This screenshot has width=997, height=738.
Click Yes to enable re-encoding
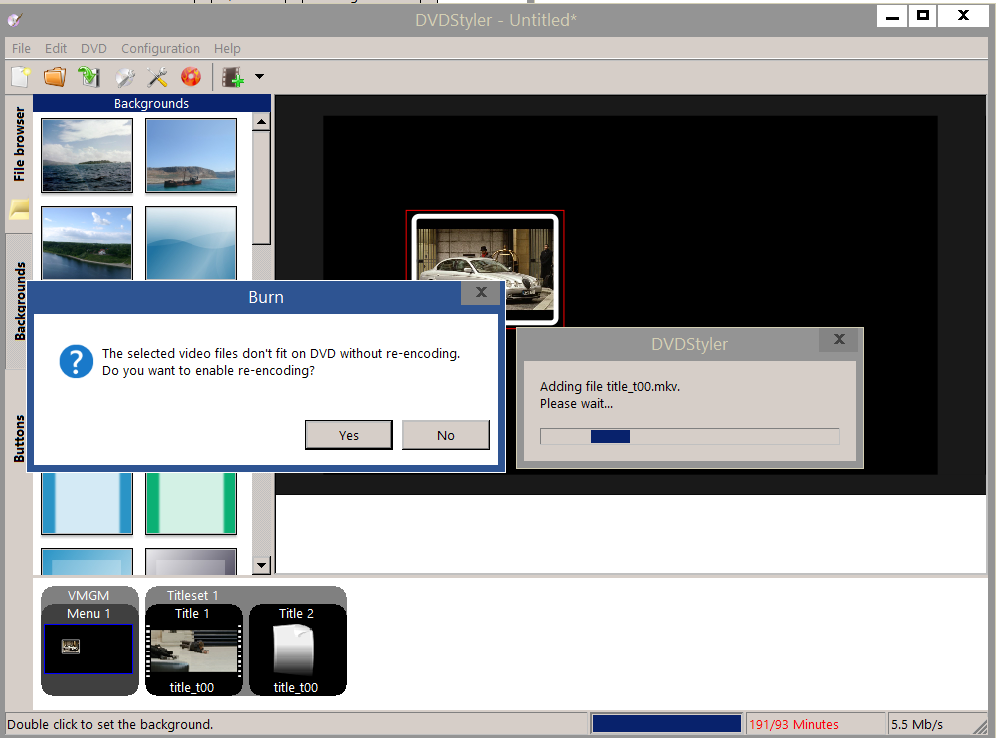pos(348,435)
